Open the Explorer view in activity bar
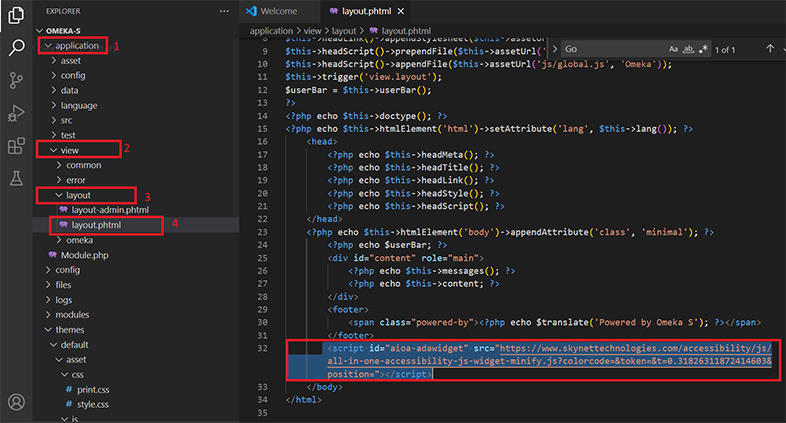The height and width of the screenshot is (423, 786). [16, 15]
